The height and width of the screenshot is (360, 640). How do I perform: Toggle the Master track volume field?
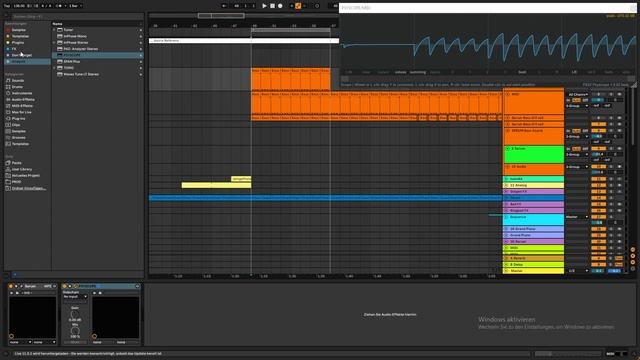[x=598, y=271]
